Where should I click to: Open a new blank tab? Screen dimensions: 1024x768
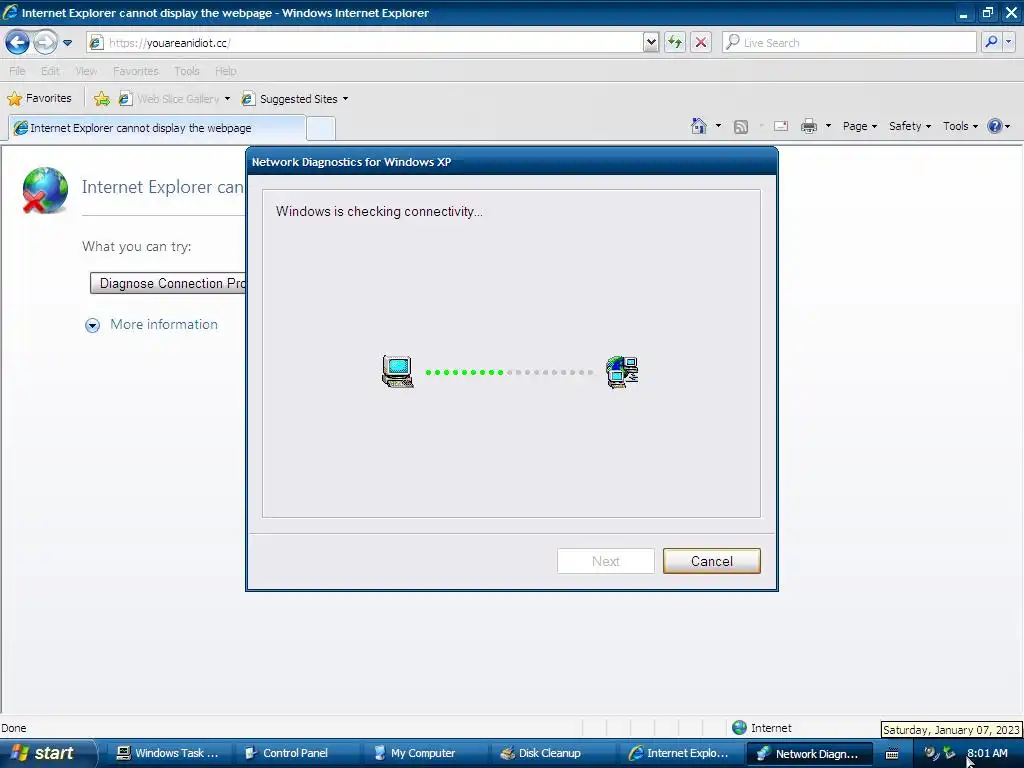[x=321, y=129]
